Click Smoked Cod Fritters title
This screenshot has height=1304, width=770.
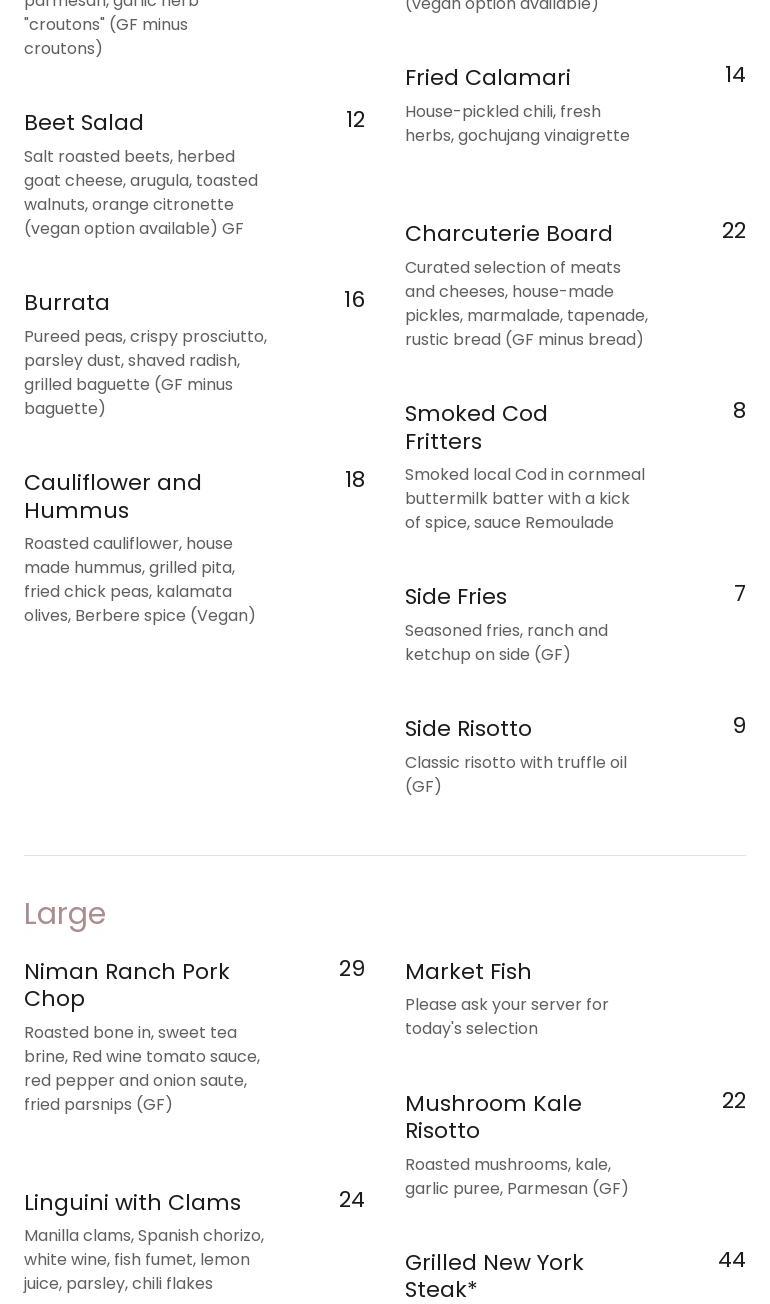476,427
